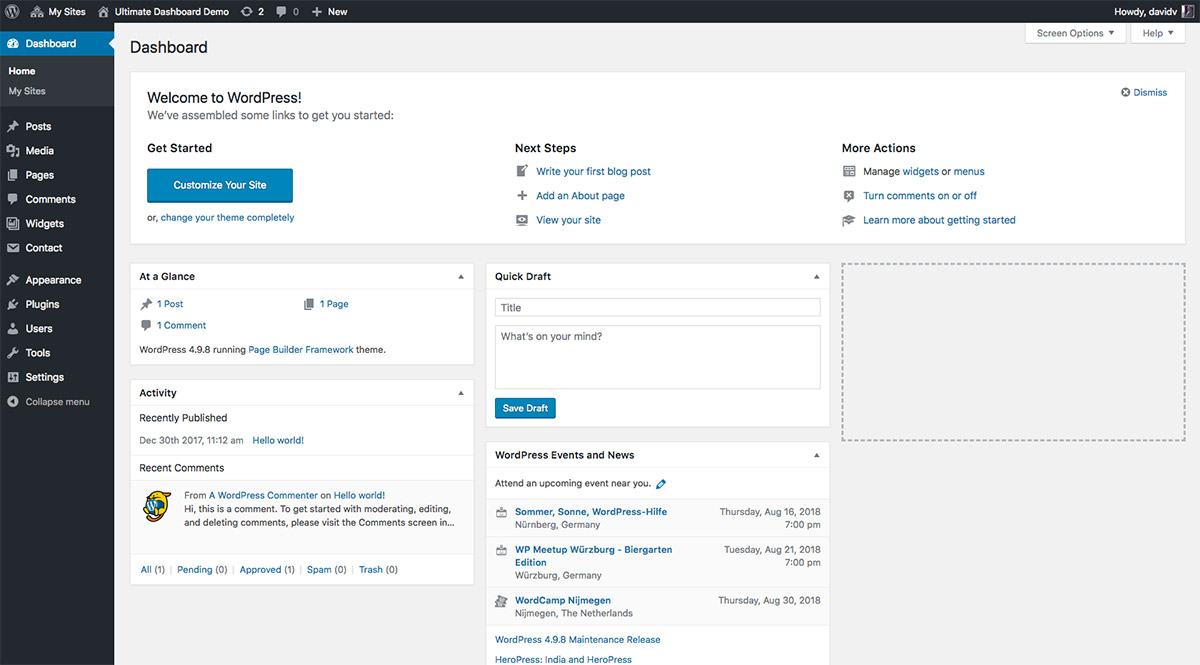Screen dimensions: 1200x665
Task: Click the Pages sidebar icon
Action: 13,175
